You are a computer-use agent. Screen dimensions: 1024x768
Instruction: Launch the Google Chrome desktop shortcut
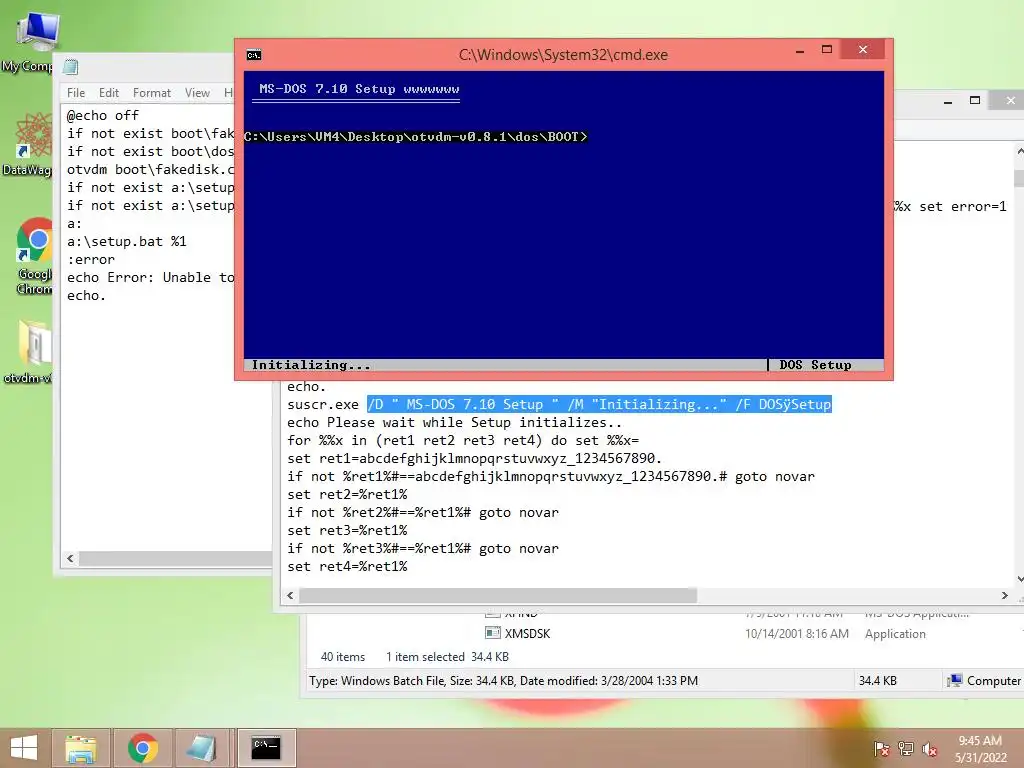click(35, 256)
